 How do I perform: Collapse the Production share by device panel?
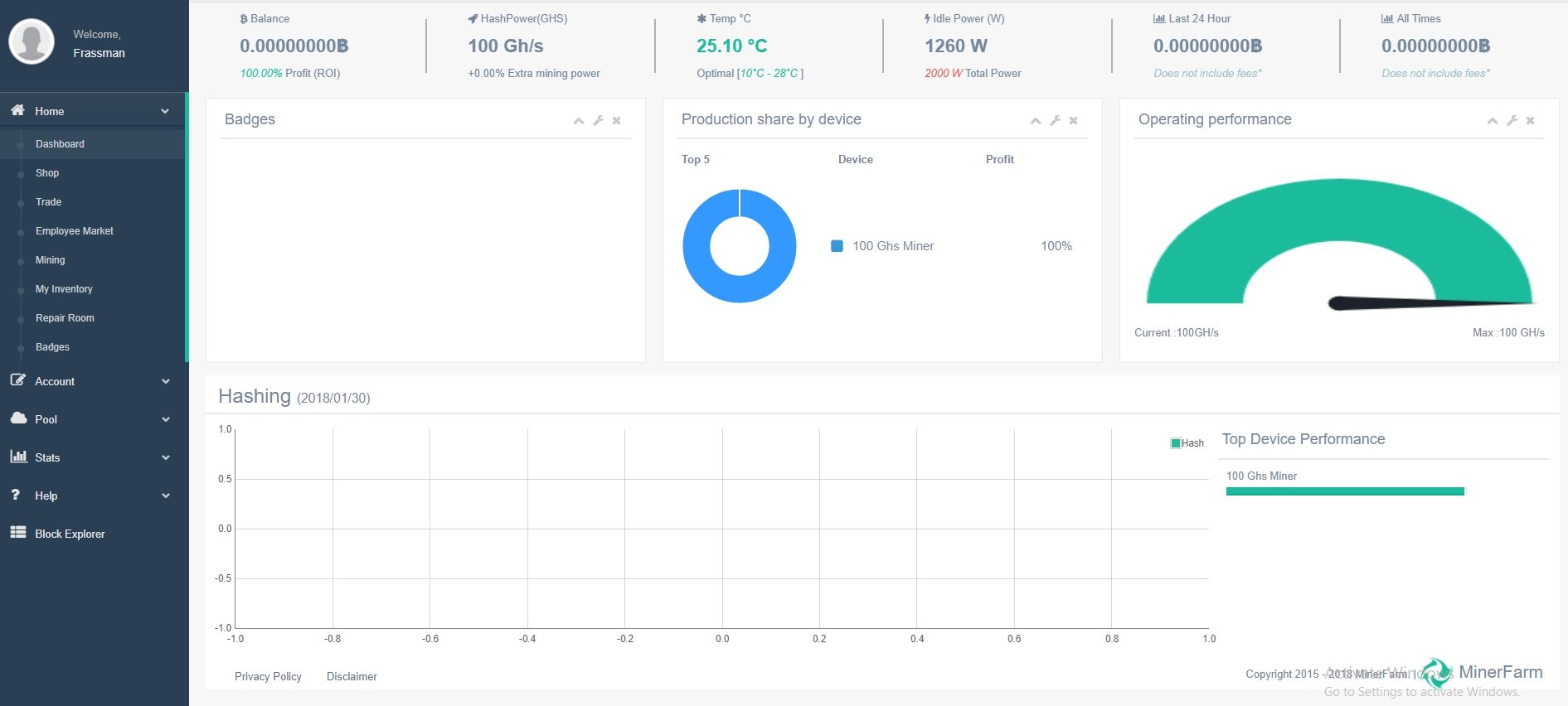pos(1036,121)
